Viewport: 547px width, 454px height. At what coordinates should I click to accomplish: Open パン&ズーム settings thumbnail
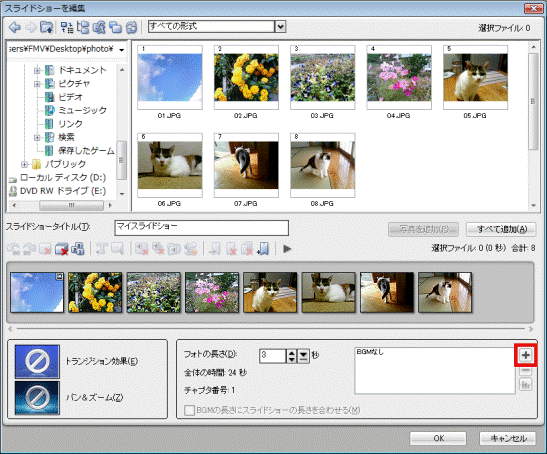click(x=37, y=398)
